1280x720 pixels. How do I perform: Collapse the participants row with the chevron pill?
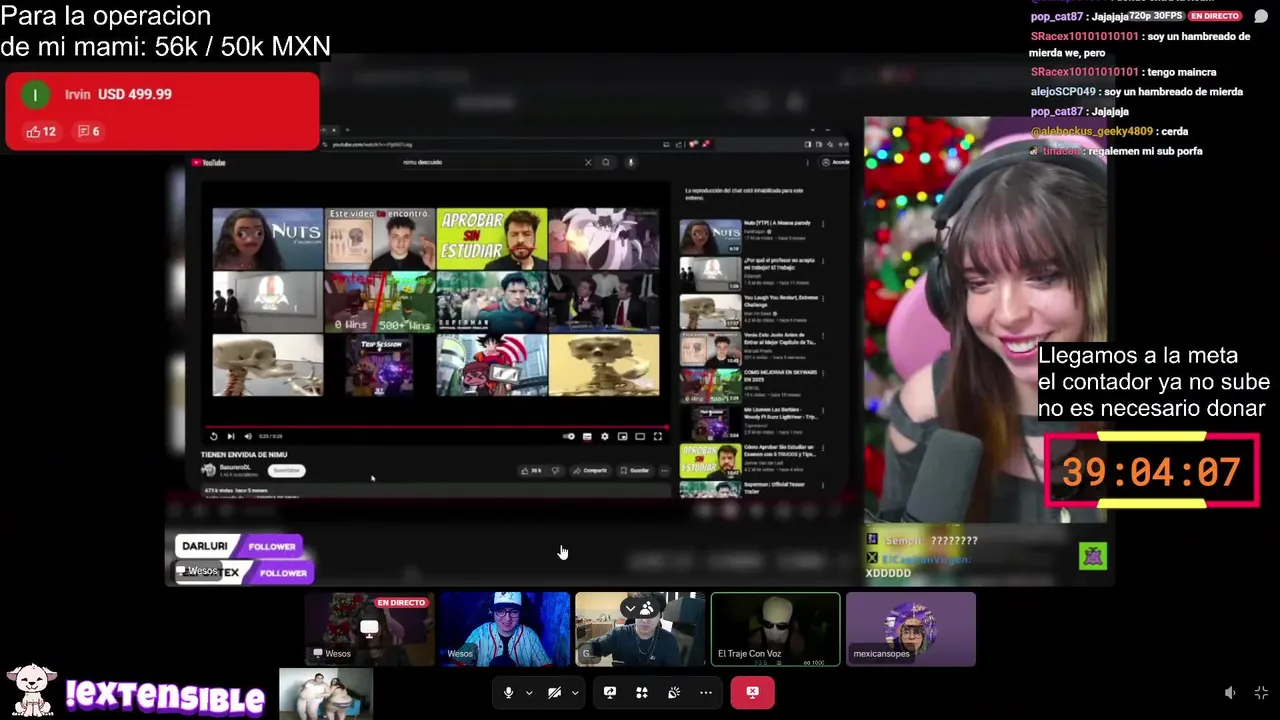640,607
